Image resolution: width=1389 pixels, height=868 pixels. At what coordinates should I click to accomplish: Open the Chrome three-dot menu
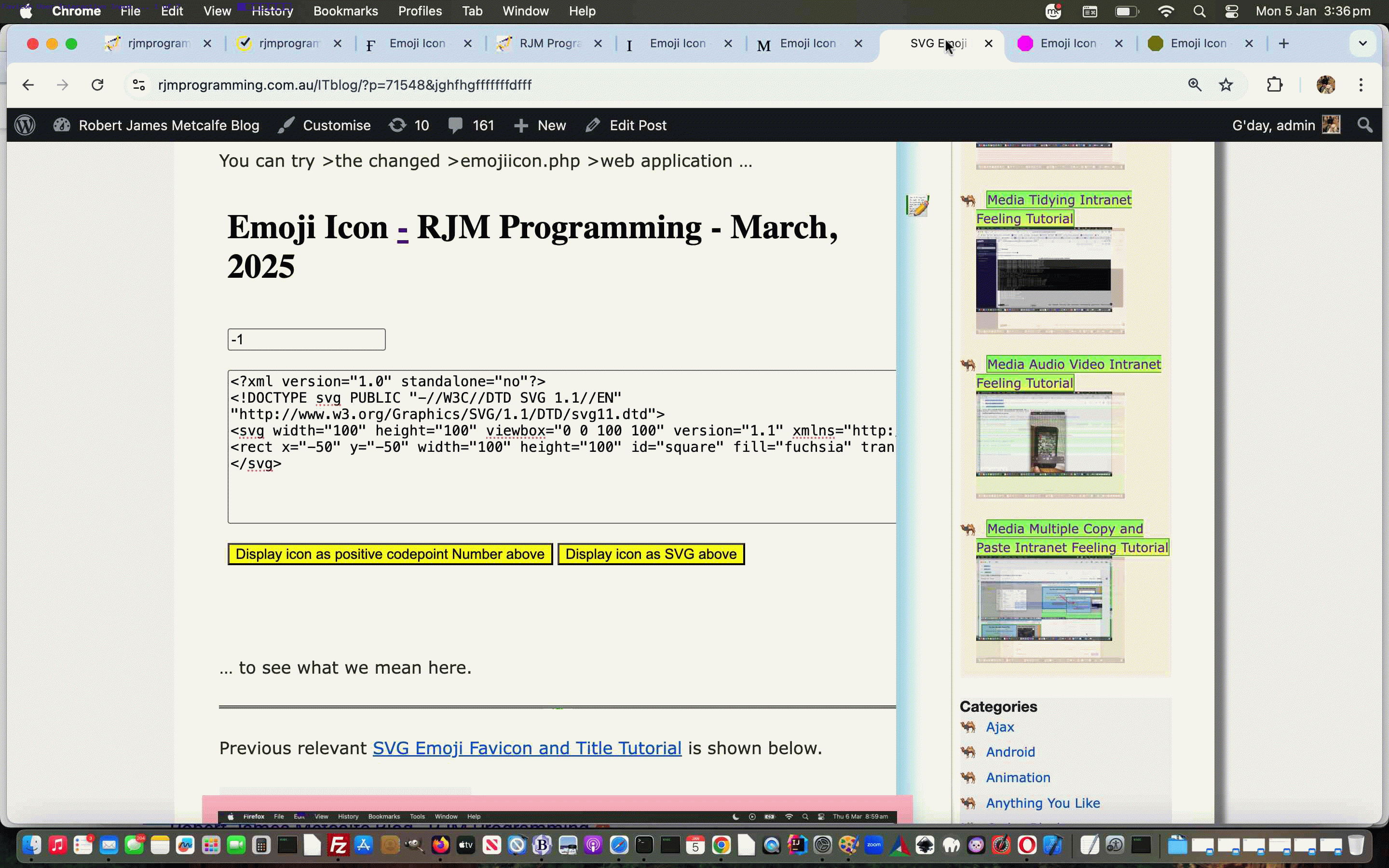1361,85
